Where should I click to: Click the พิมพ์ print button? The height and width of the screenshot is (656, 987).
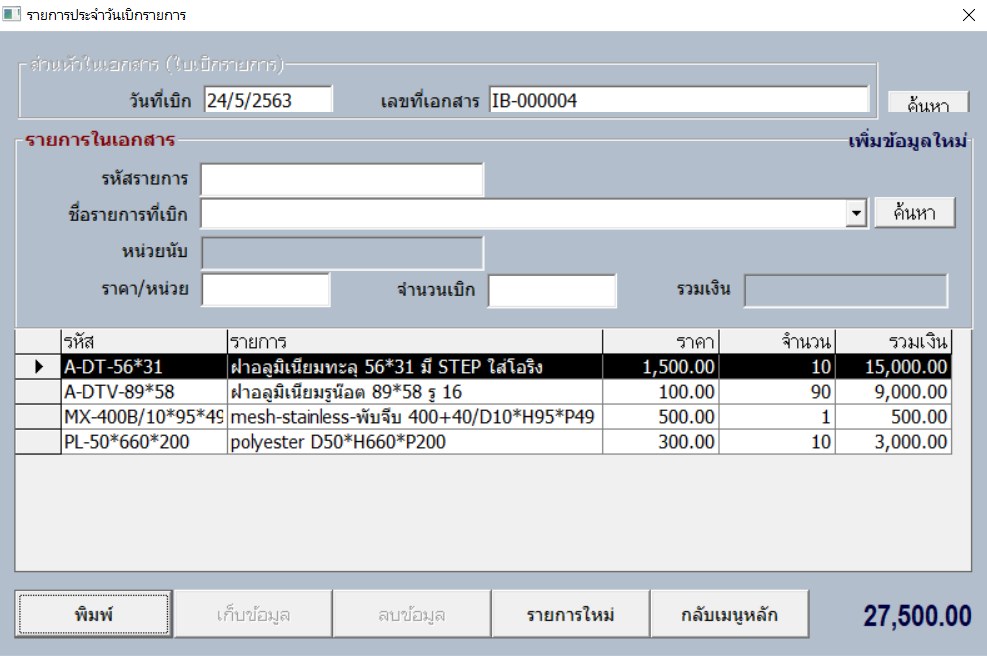pos(94,614)
